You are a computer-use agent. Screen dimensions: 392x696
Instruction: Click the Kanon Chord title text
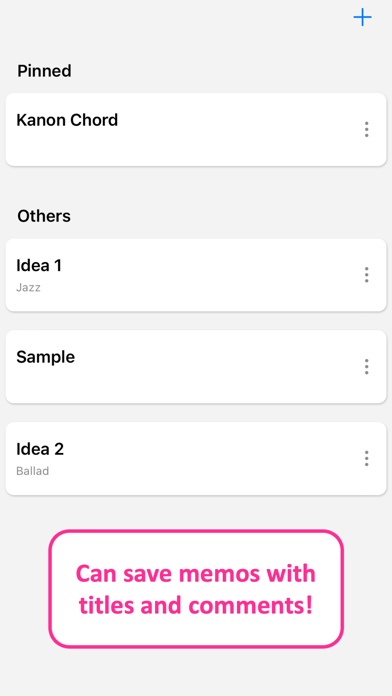pos(67,120)
